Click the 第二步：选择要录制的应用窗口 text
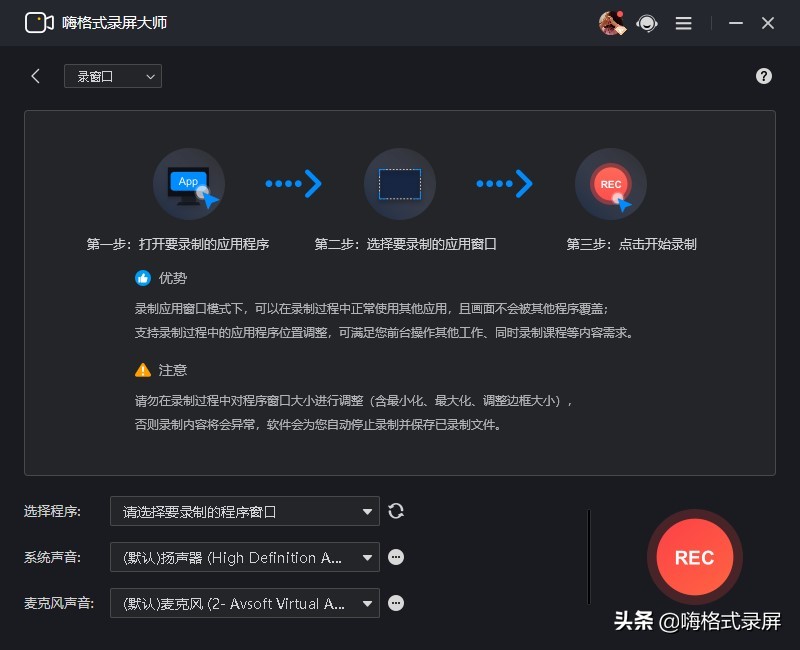The width and height of the screenshot is (800, 650). 405,244
